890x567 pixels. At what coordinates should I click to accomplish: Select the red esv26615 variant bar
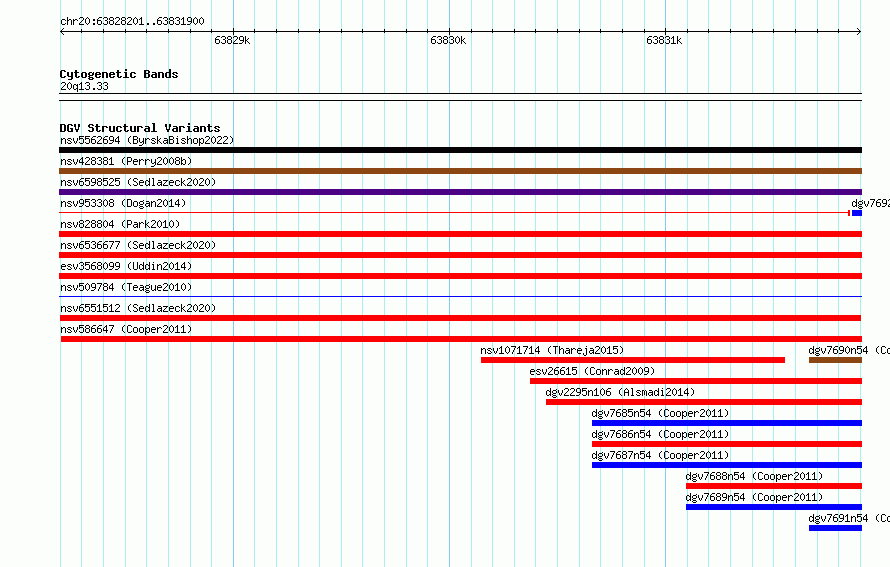[x=696, y=381]
